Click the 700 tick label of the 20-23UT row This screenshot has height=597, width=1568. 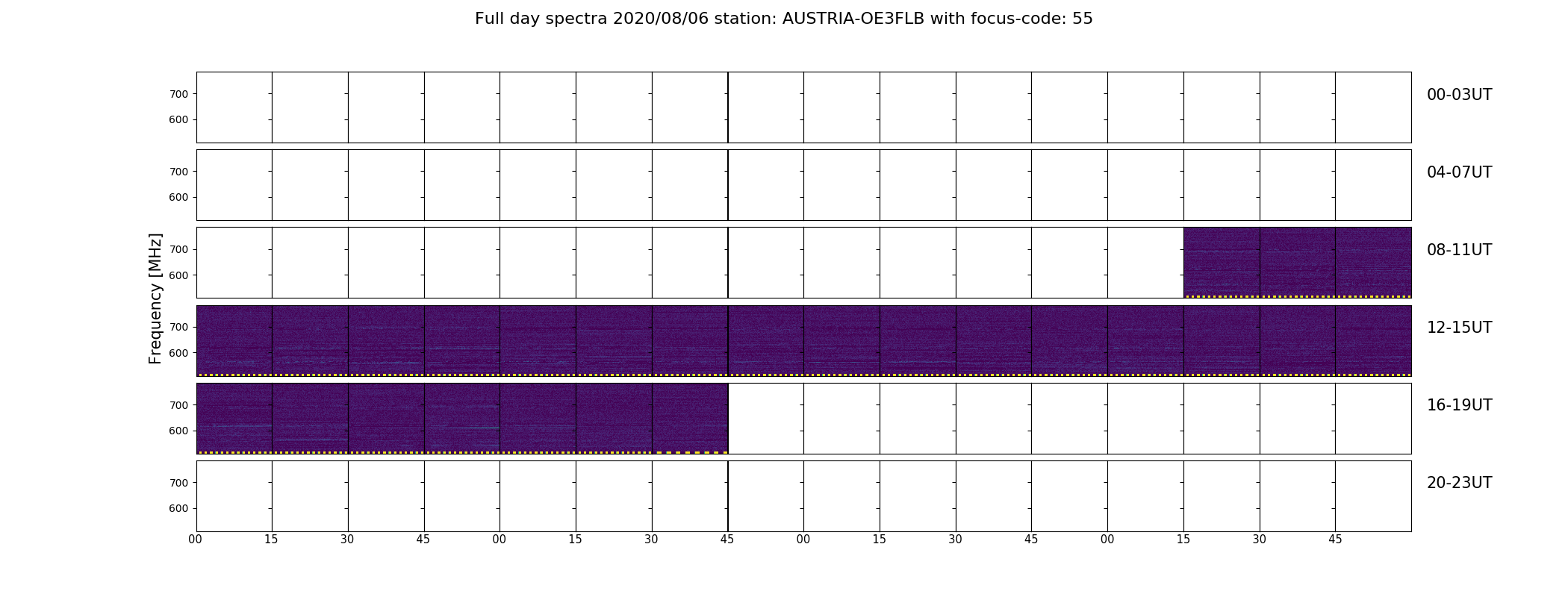click(x=178, y=483)
